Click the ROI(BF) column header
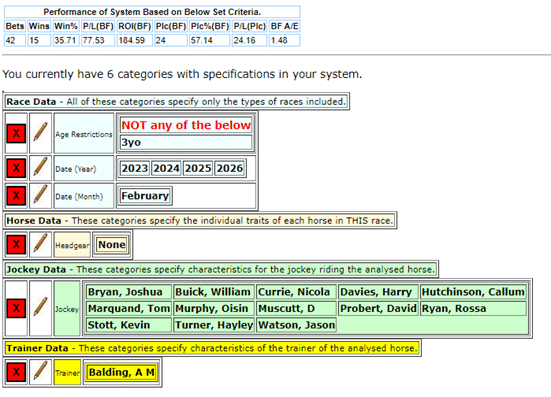 click(135, 26)
